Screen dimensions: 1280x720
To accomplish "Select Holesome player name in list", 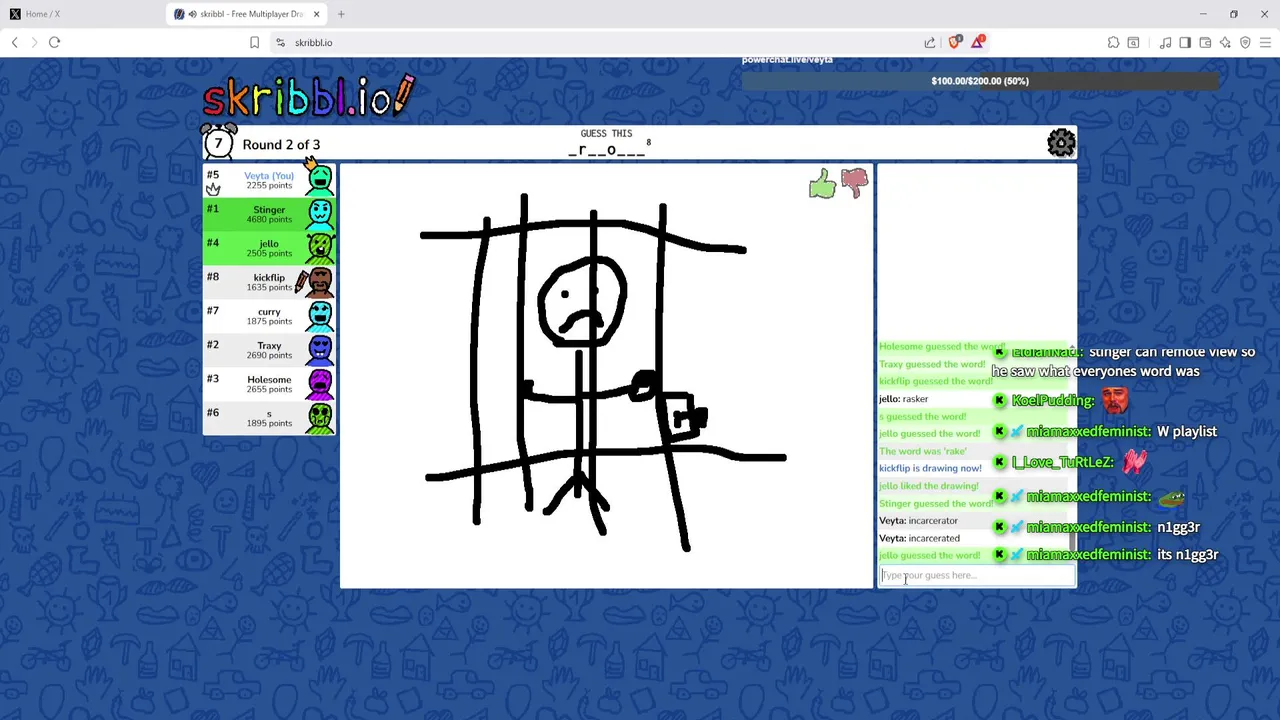I will point(269,379).
